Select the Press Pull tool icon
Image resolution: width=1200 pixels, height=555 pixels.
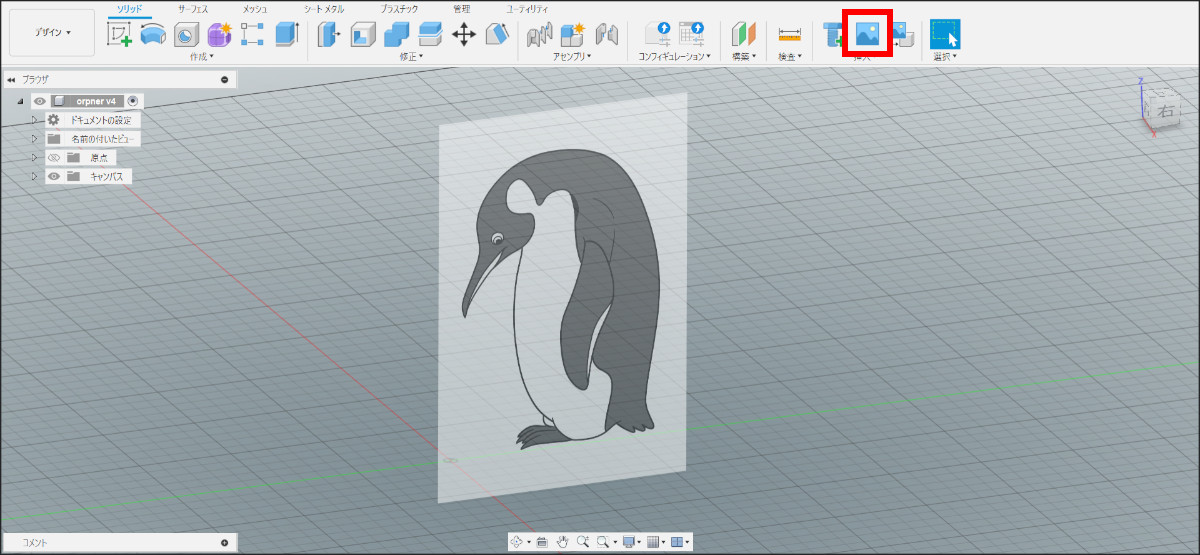(329, 34)
